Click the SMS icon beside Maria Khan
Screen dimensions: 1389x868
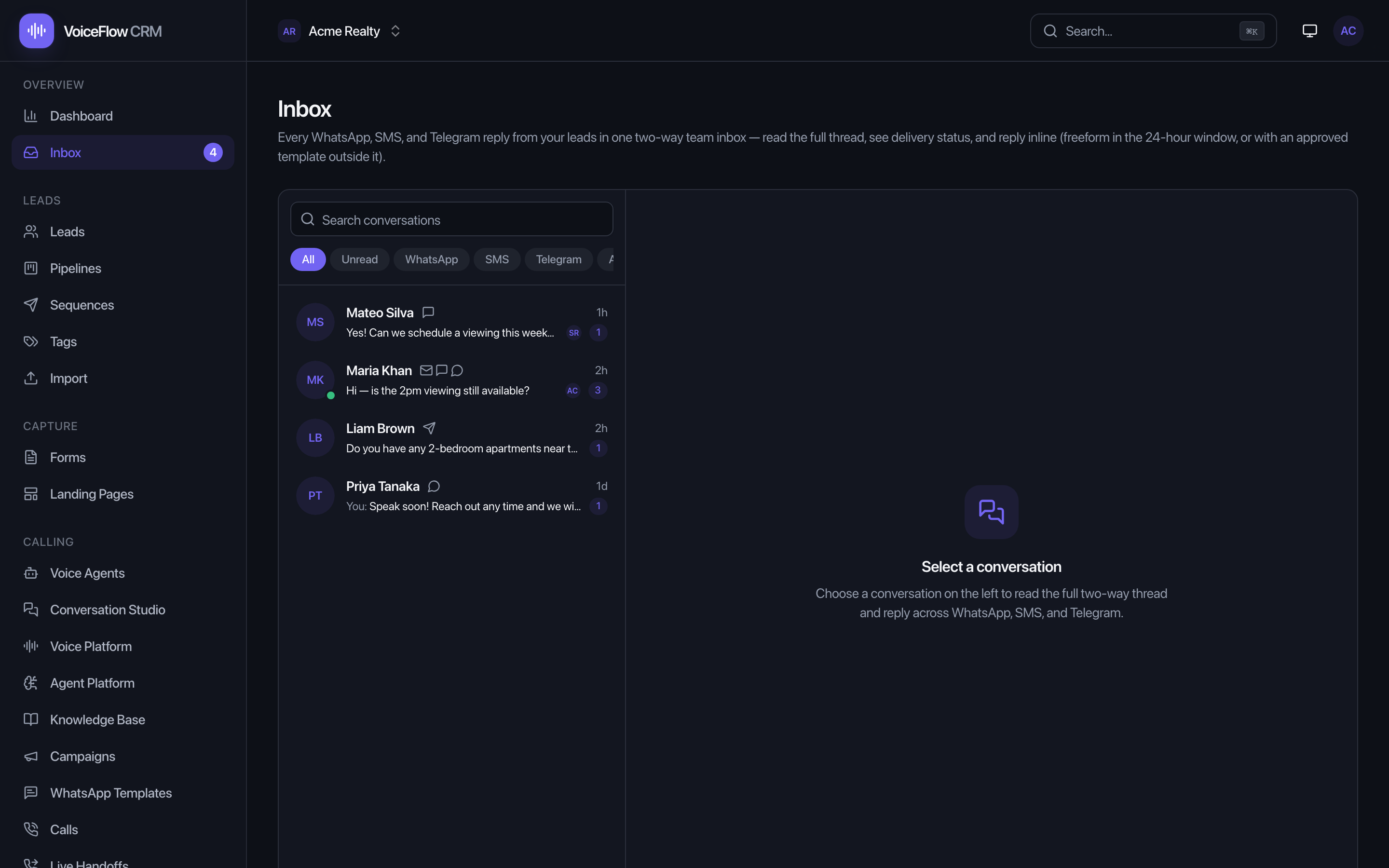click(441, 370)
